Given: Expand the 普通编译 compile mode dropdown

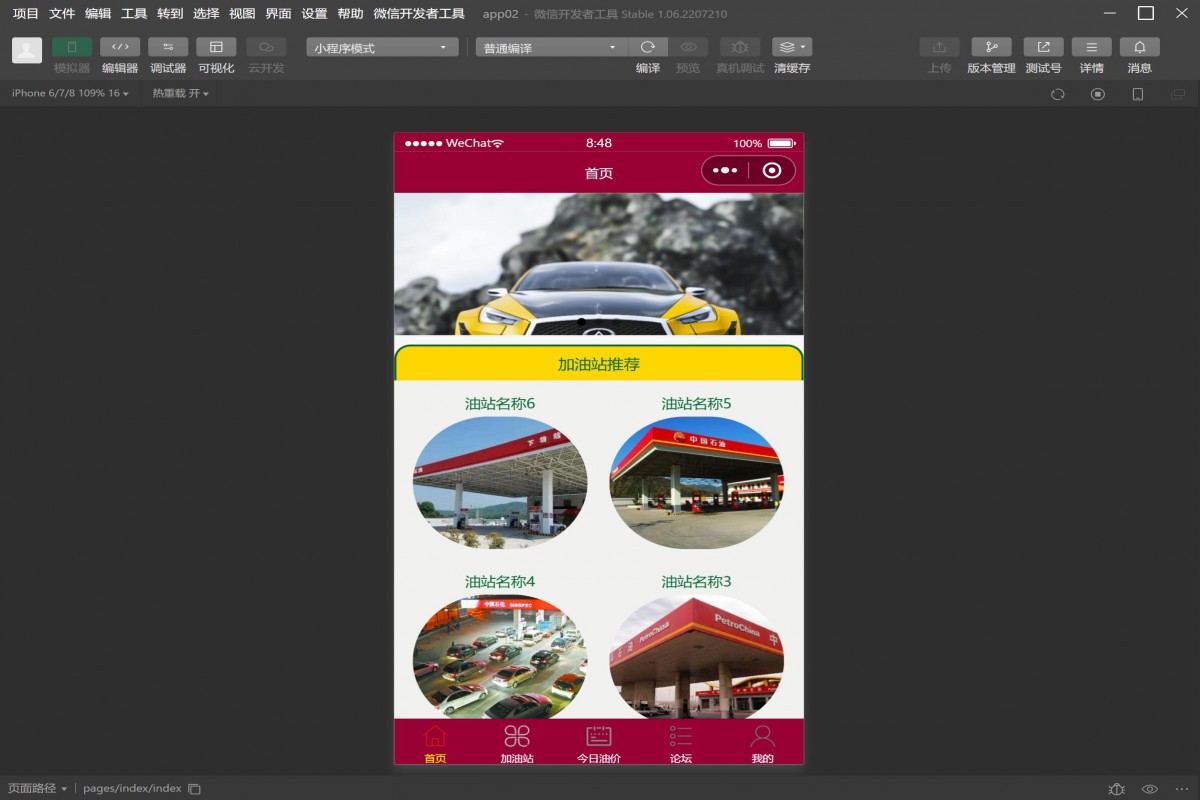Looking at the screenshot, I should click(x=551, y=47).
